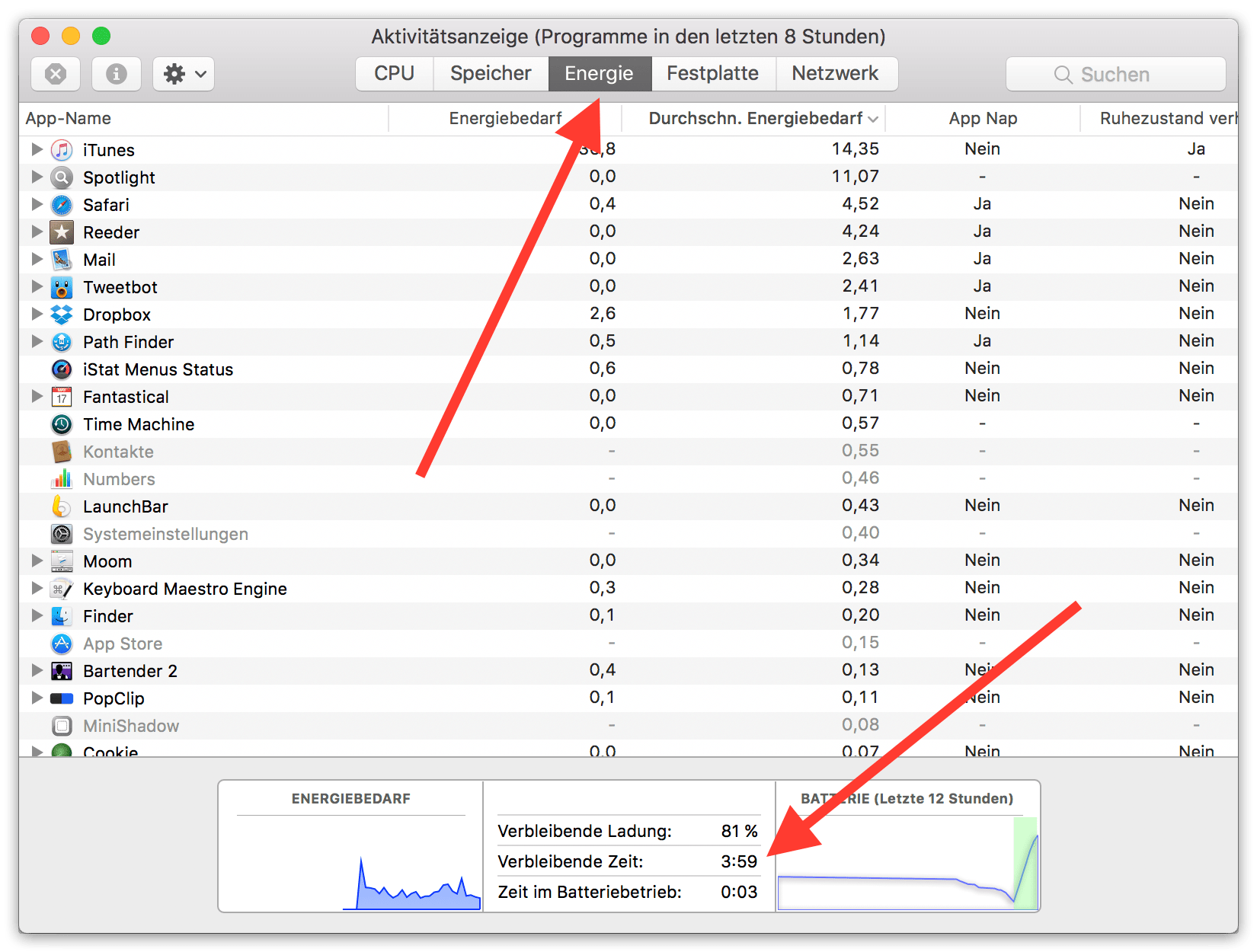Select the Spotlight row name

point(119,177)
